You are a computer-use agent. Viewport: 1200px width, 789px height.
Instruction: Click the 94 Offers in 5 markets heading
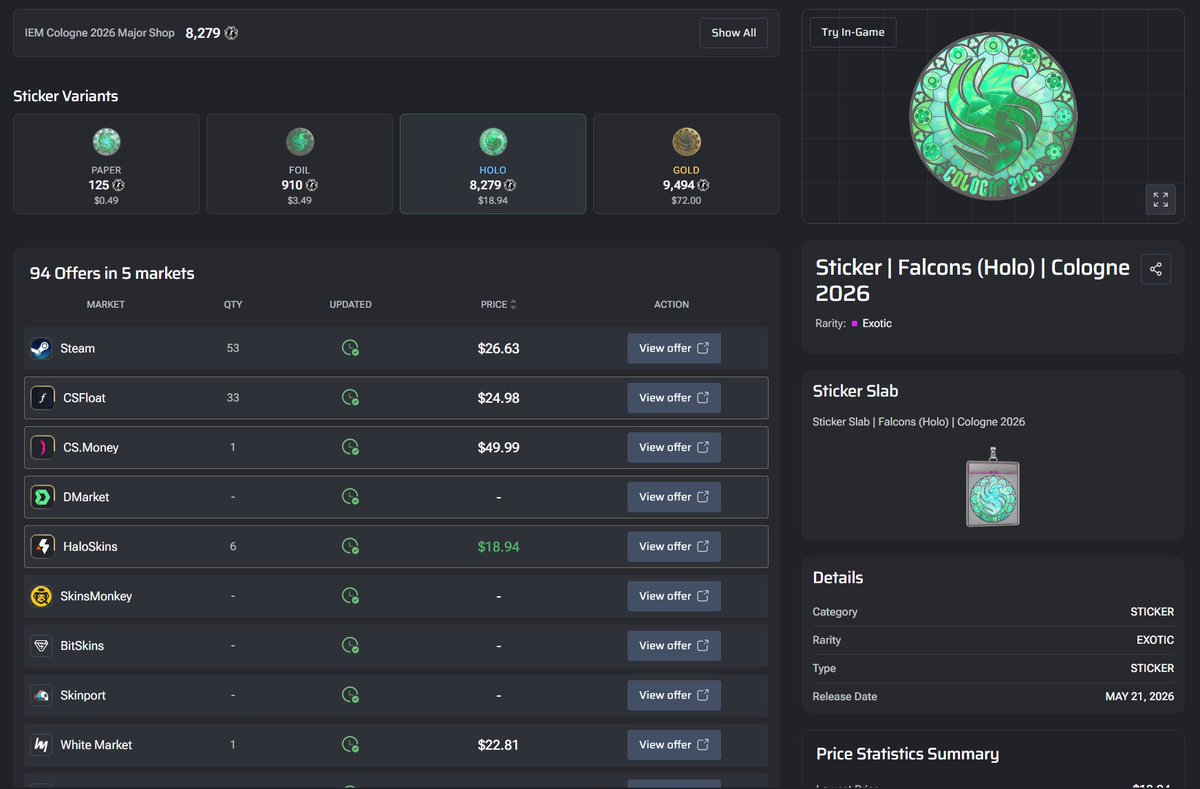[112, 273]
